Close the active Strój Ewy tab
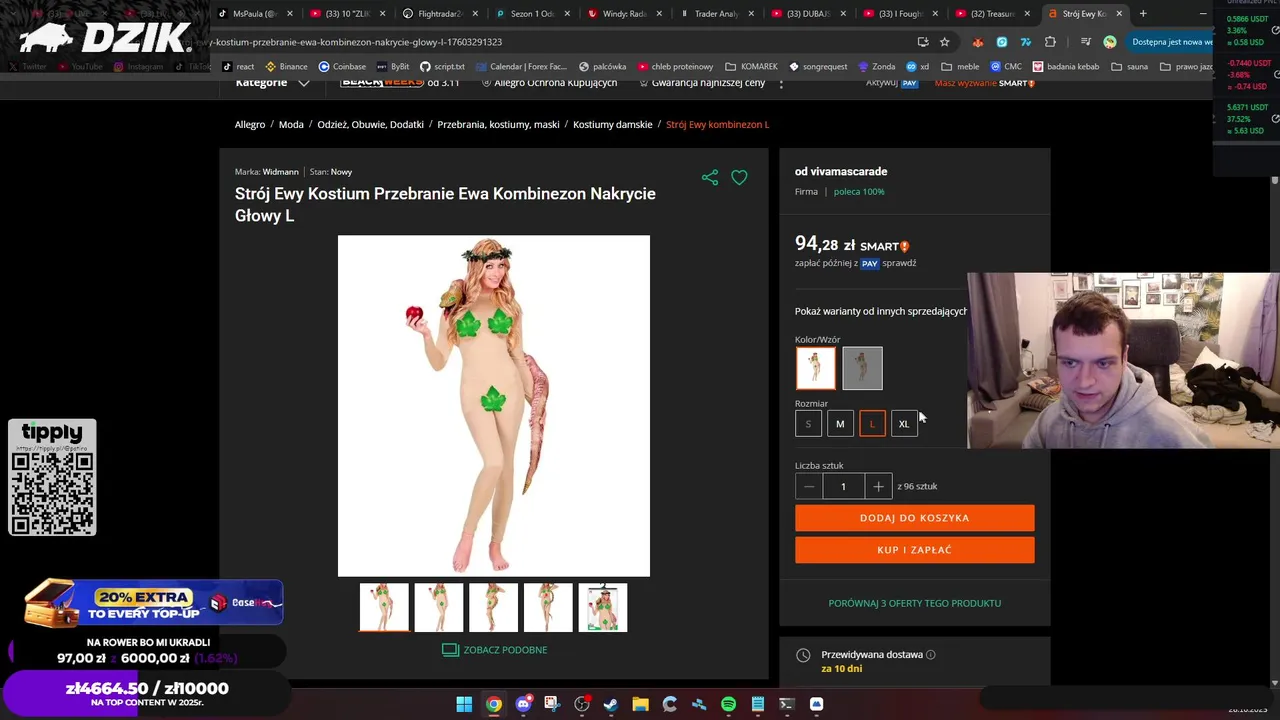The width and height of the screenshot is (1280, 720). [x=1119, y=14]
